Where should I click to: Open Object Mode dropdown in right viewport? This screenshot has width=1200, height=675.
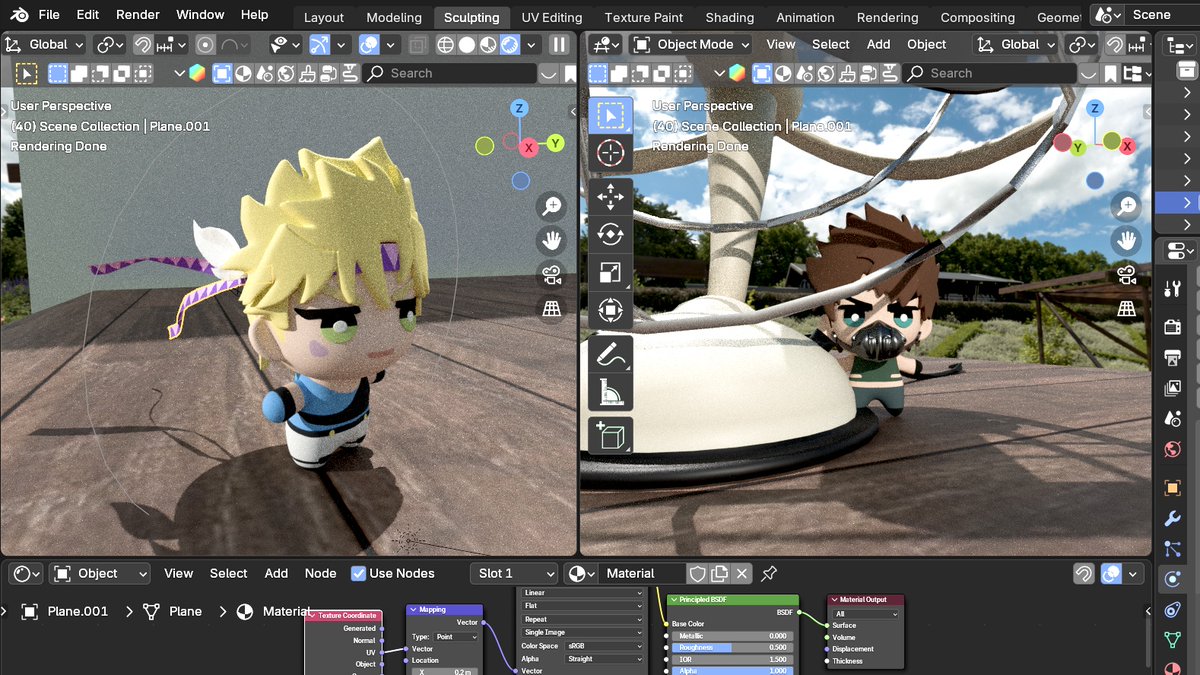691,44
